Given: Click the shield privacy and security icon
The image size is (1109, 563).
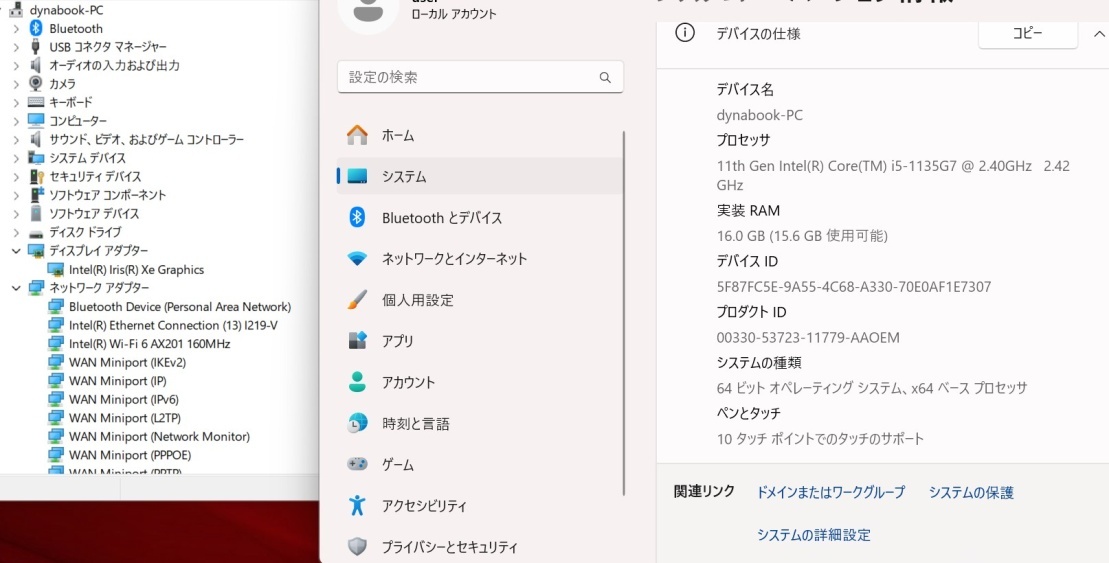Looking at the screenshot, I should [x=357, y=547].
